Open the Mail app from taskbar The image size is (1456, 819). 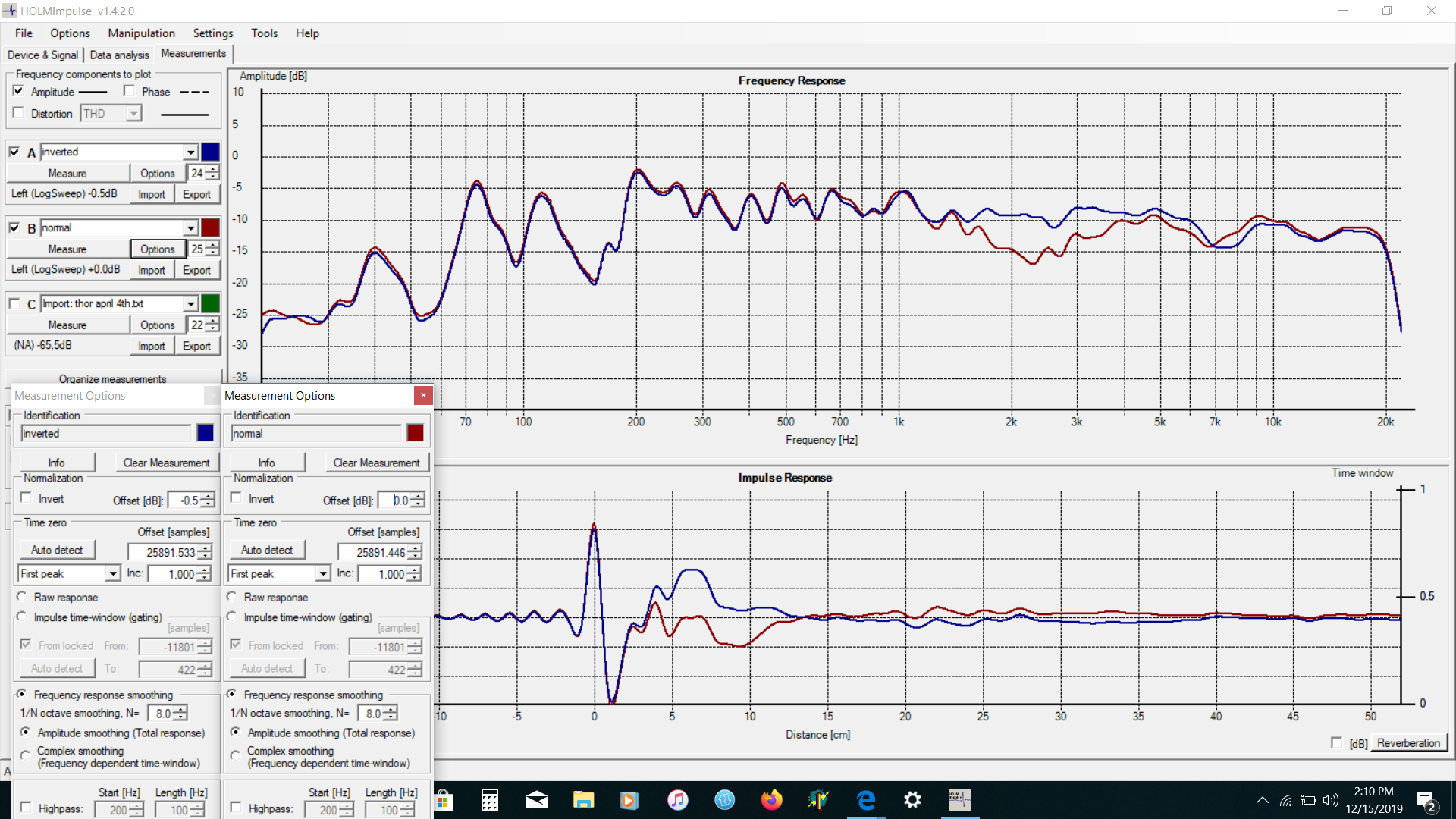[x=537, y=800]
